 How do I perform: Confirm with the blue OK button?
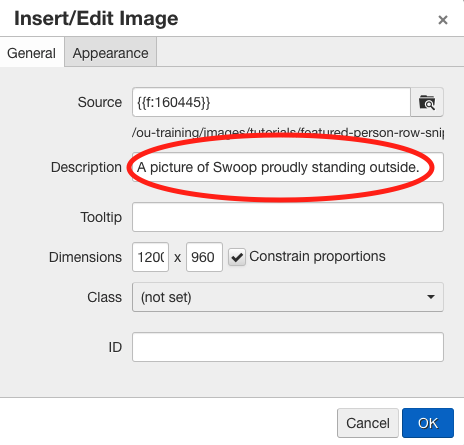coord(428,423)
